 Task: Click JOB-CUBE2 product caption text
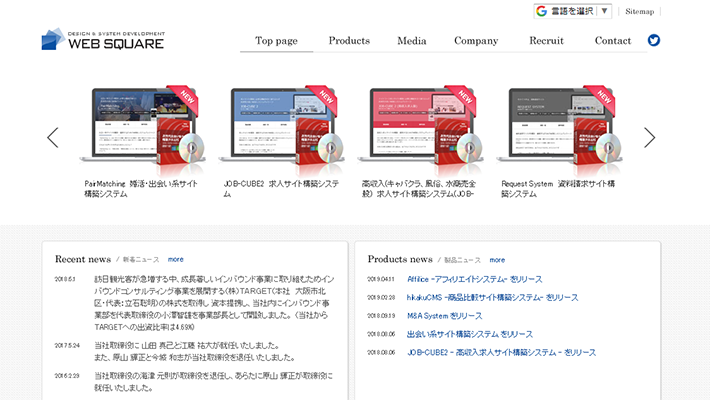(x=281, y=189)
